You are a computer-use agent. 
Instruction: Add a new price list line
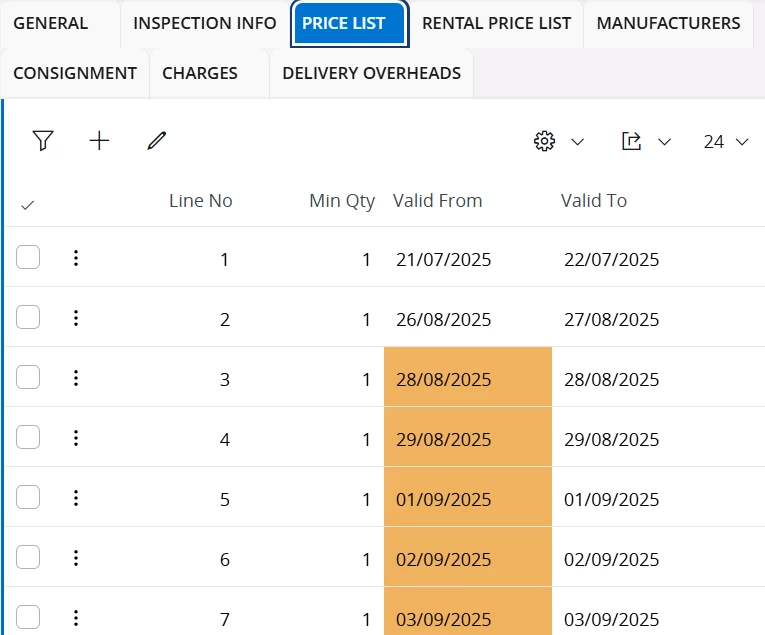[x=99, y=141]
